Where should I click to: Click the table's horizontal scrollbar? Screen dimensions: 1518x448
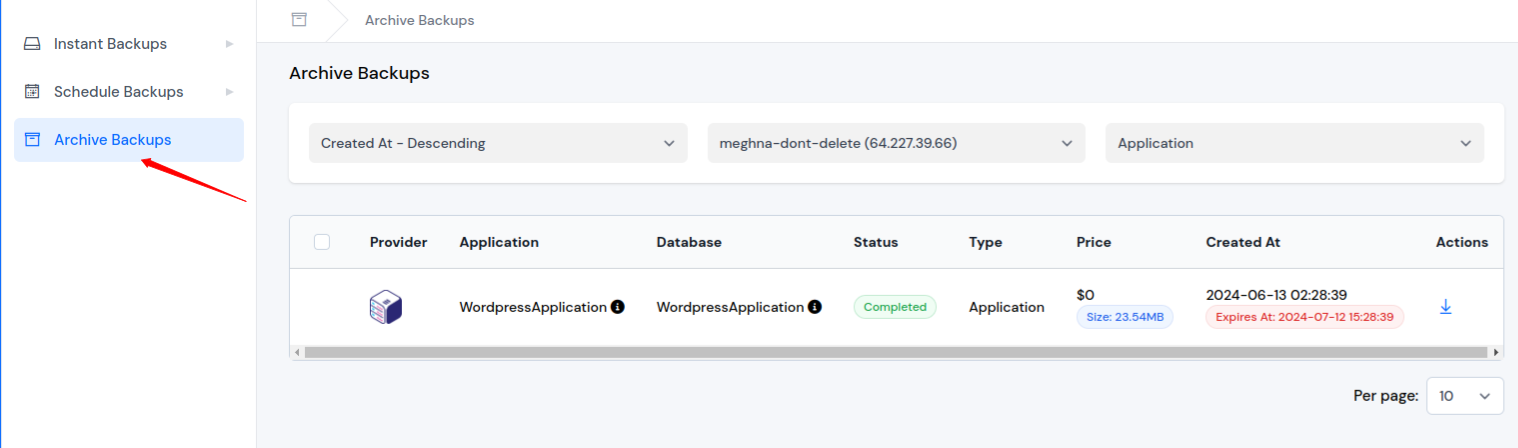895,352
